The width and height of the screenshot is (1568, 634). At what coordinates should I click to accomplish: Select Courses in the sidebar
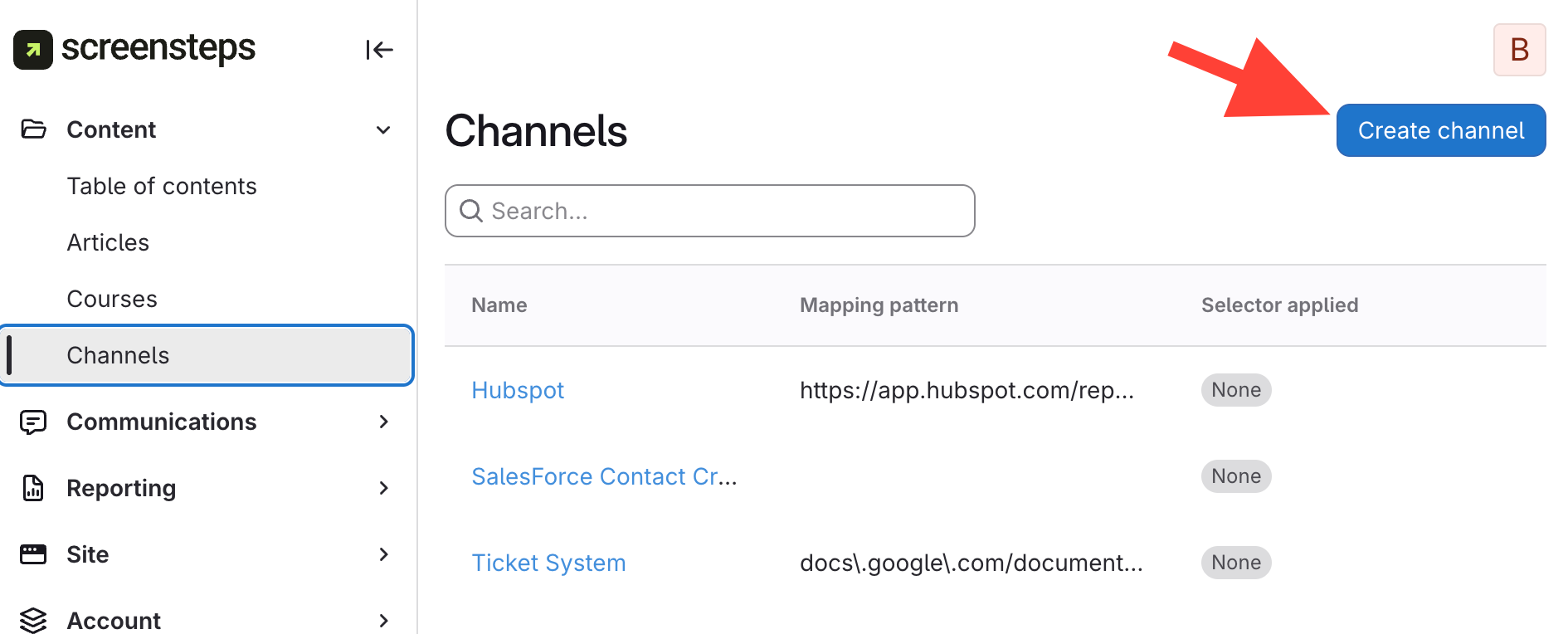(112, 299)
